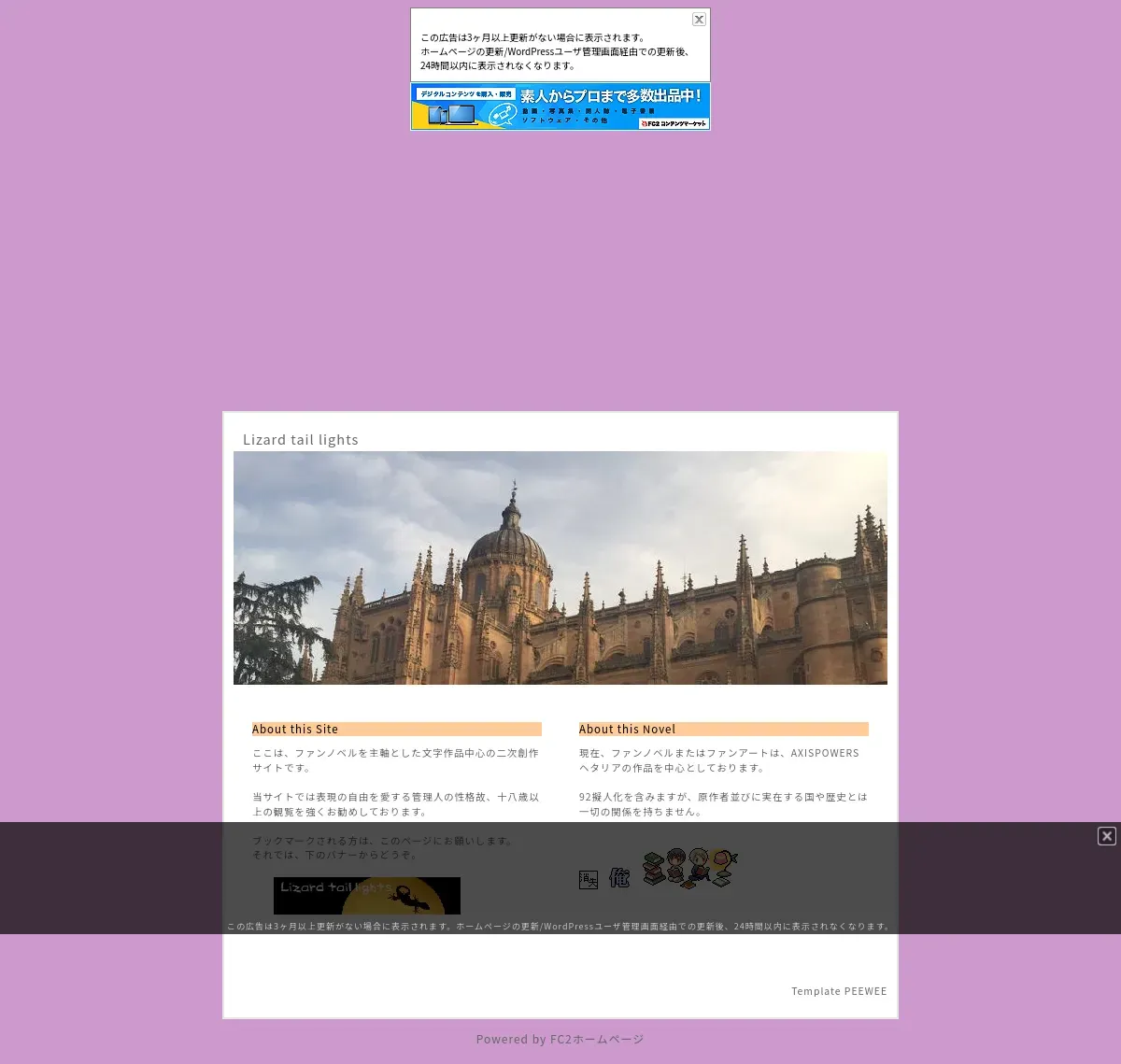The image size is (1121, 1064).
Task: Select the About this Novel heading
Action: pyautogui.click(x=724, y=729)
